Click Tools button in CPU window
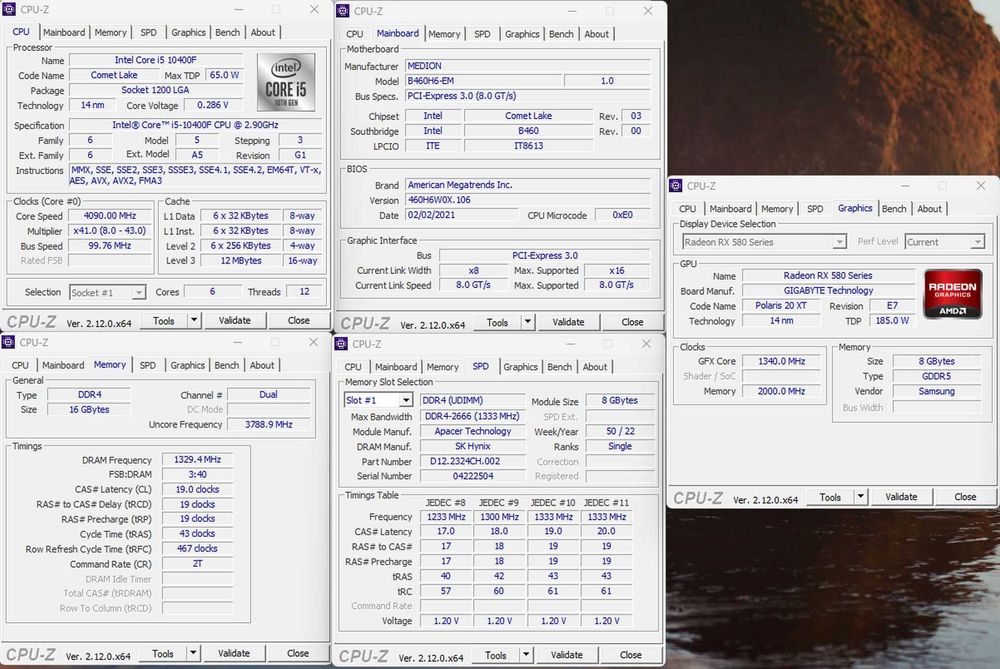The height and width of the screenshot is (669, 1000). pyautogui.click(x=163, y=320)
